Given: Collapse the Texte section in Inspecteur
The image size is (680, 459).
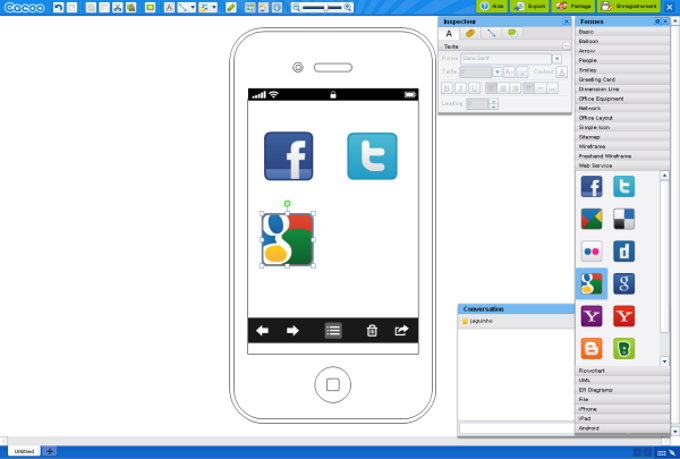Looking at the screenshot, I should tap(566, 46).
